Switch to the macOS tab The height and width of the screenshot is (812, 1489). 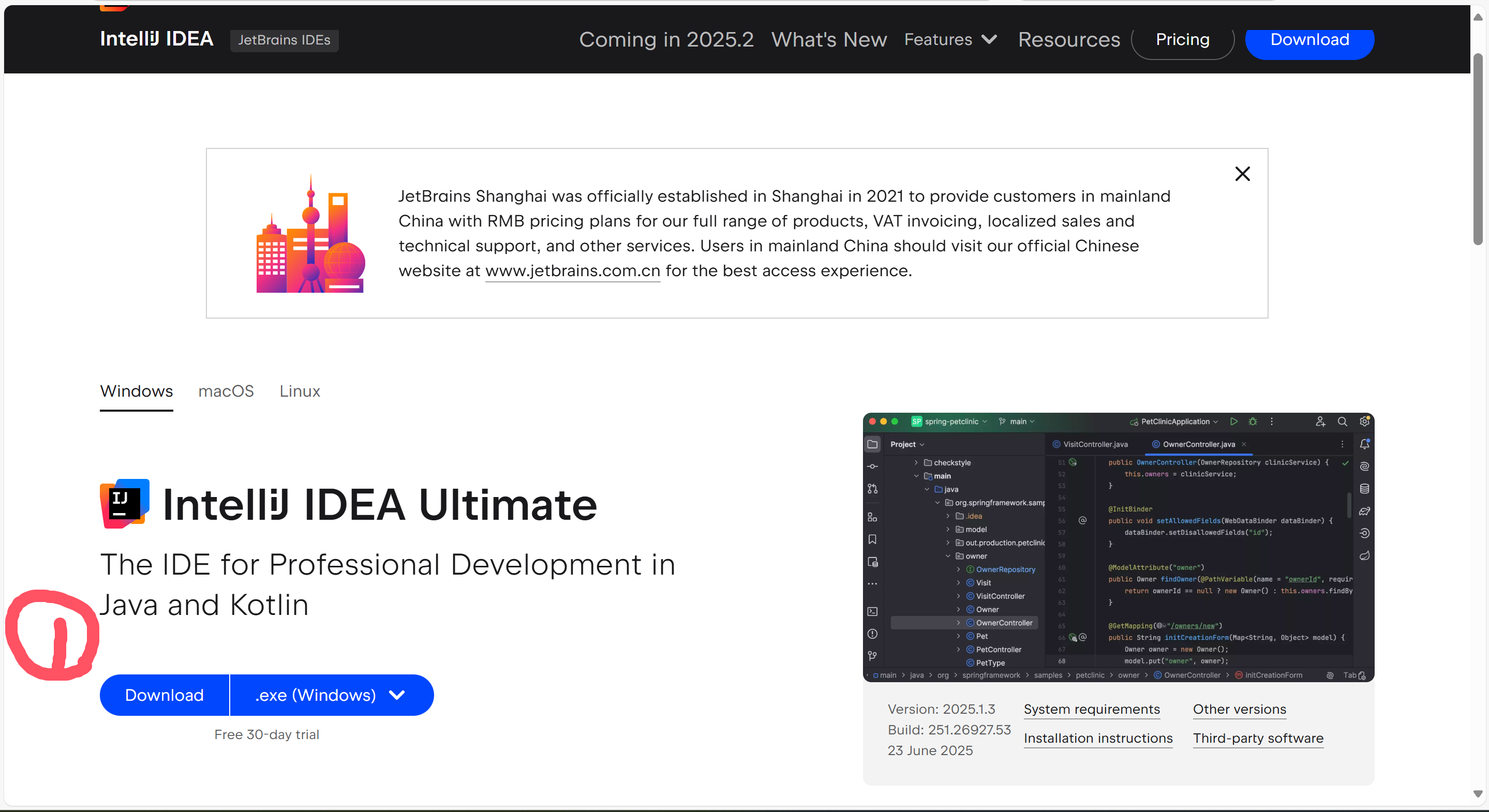226,392
